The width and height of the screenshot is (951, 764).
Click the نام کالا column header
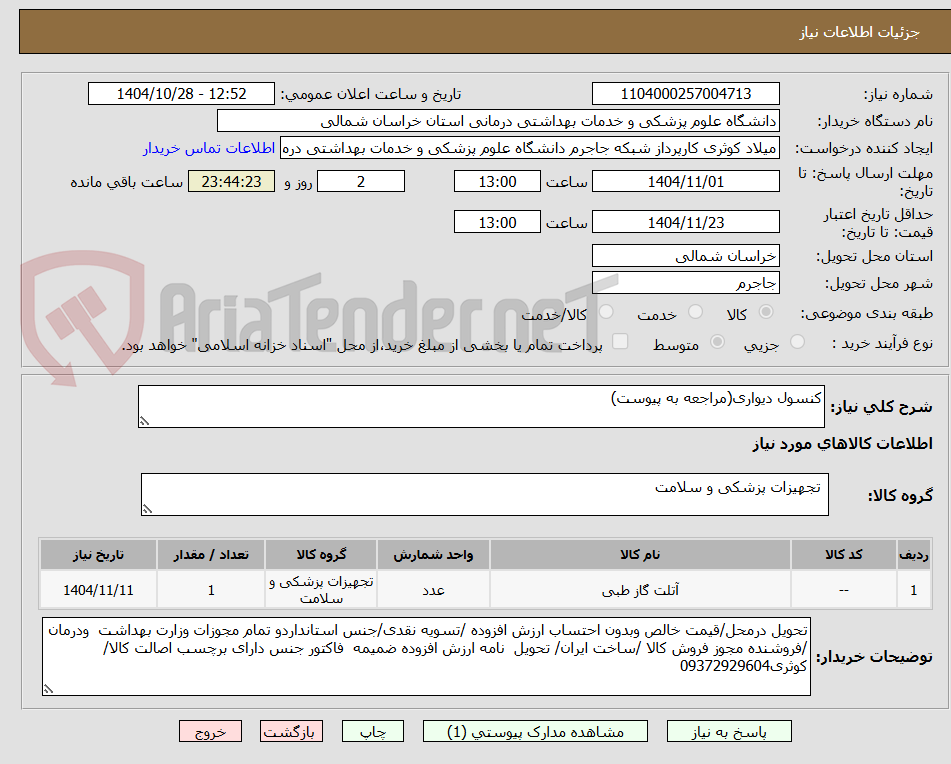click(x=640, y=555)
